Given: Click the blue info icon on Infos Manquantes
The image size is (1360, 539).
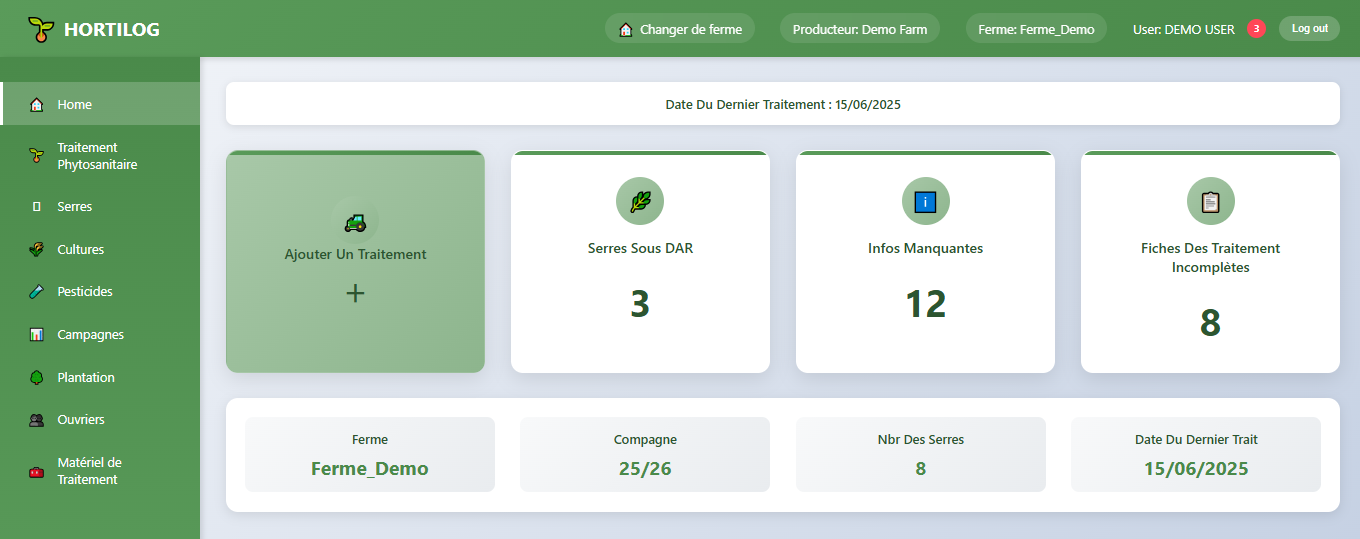Looking at the screenshot, I should pyautogui.click(x=926, y=202).
